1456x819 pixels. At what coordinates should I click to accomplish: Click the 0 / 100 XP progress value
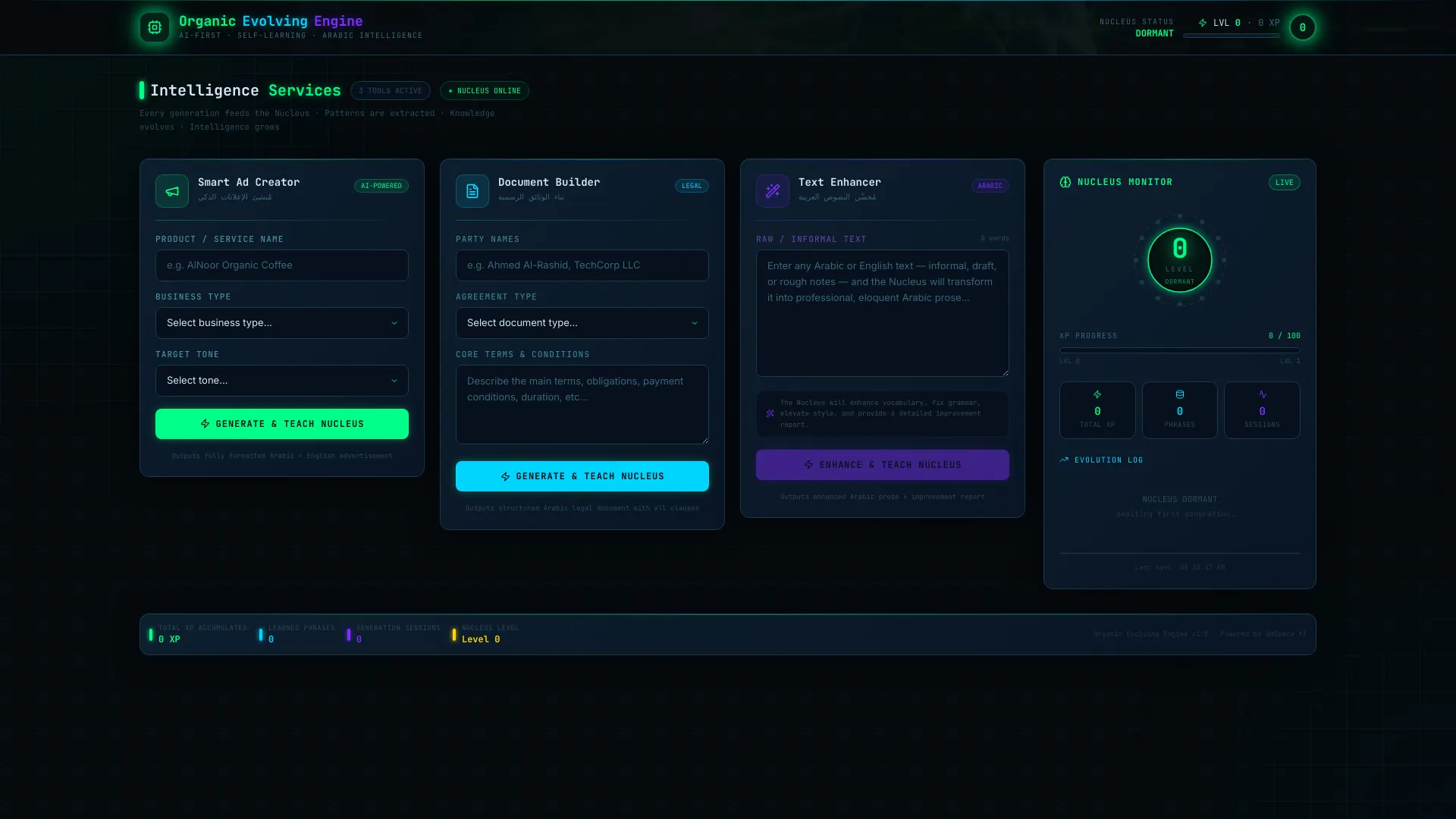(x=1285, y=335)
